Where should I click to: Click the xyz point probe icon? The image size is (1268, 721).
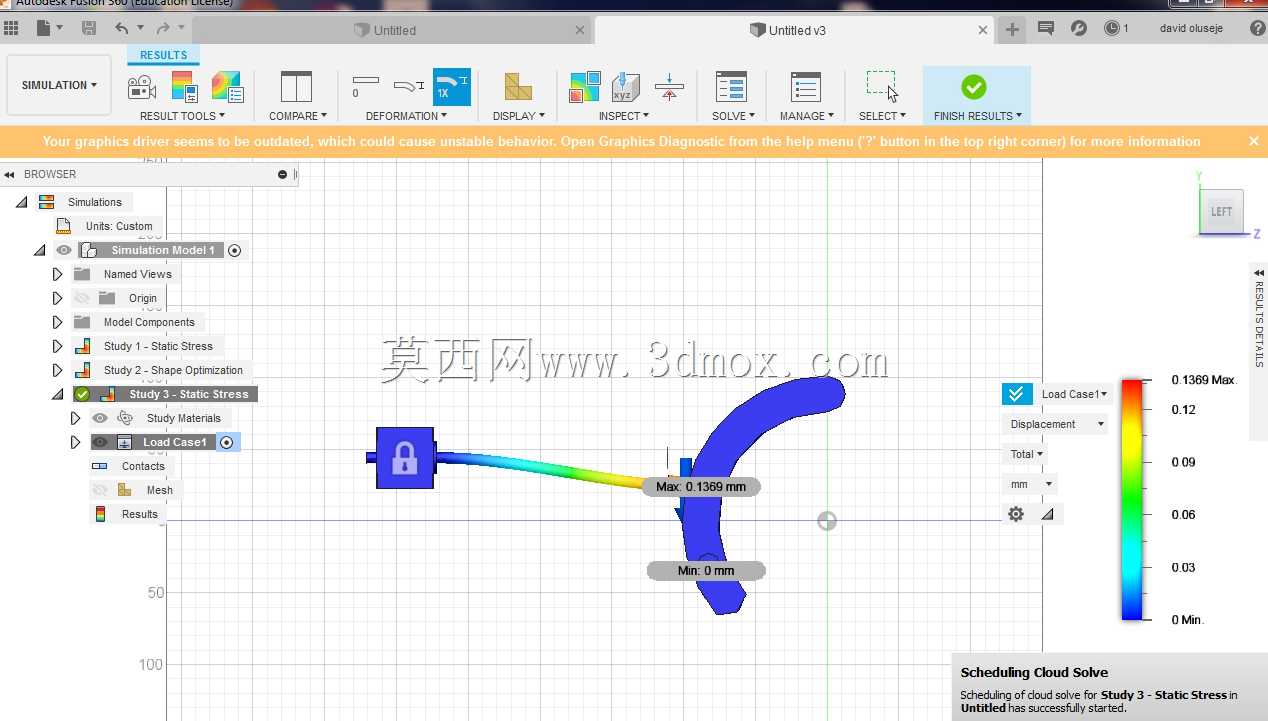coord(626,87)
